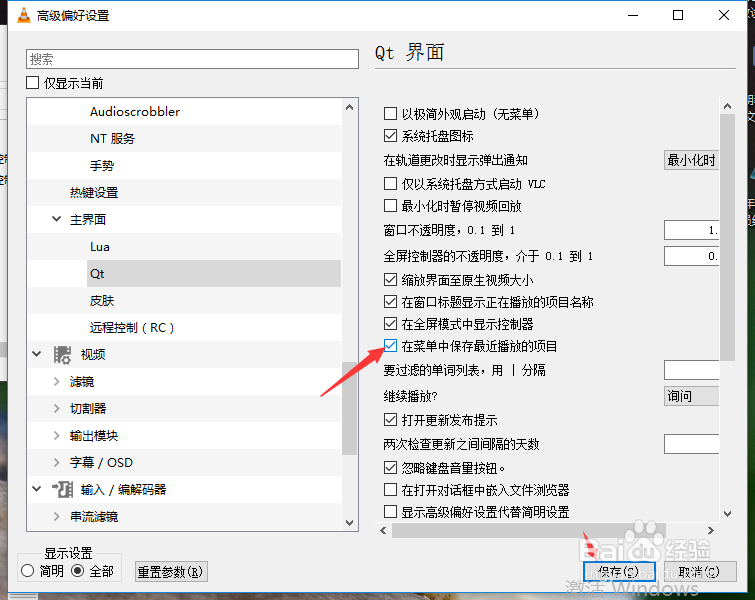
Task: Select the 简明 display radio button
Action: pos(28,571)
